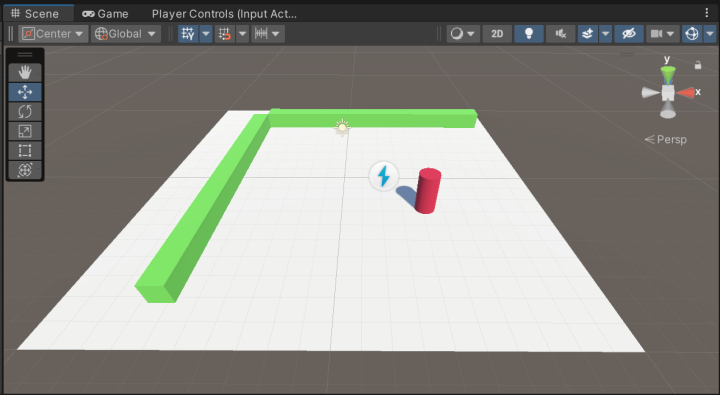Toggle Persp projection label
The image size is (720, 395).
(666, 139)
